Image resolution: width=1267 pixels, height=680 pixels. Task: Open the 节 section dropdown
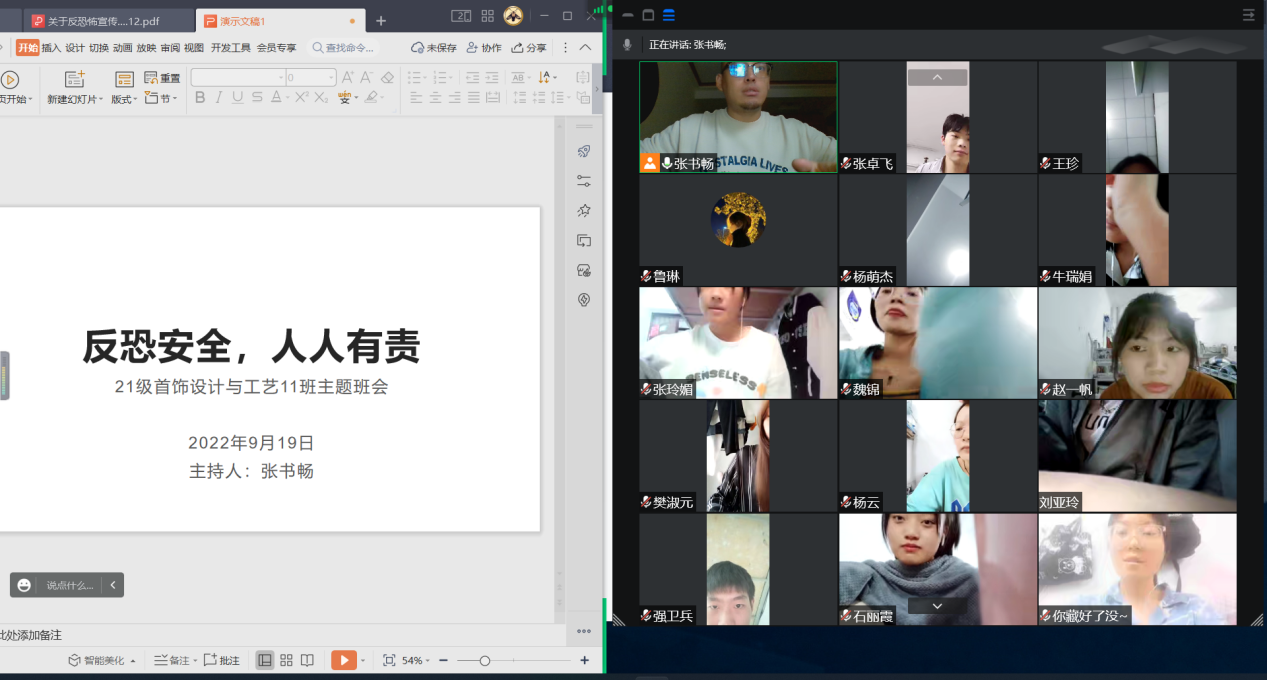click(162, 98)
